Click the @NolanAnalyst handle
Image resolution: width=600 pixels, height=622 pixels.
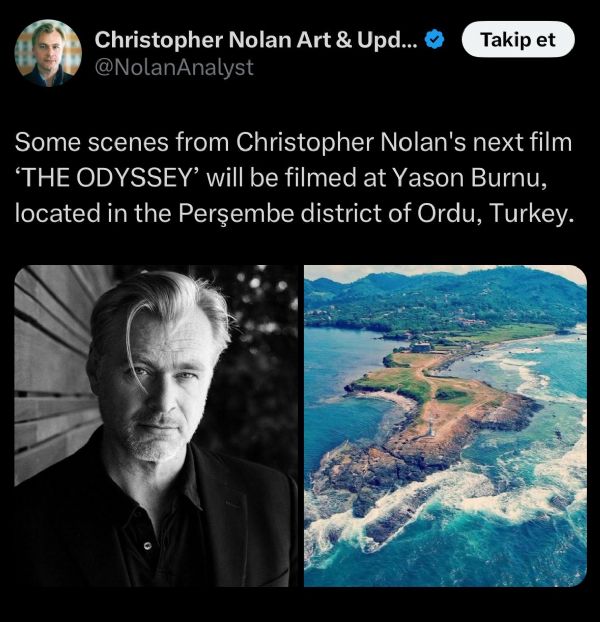(174, 67)
